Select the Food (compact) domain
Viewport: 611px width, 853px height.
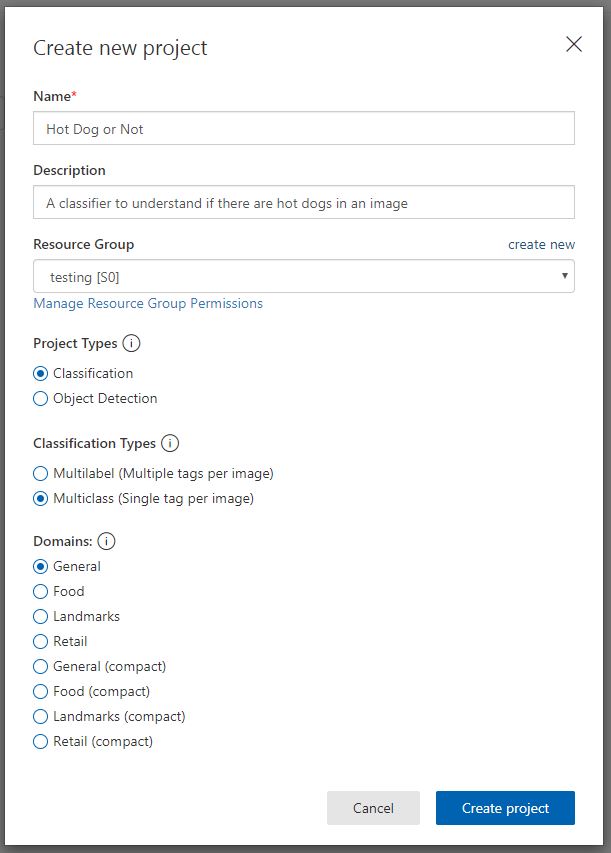[41, 691]
